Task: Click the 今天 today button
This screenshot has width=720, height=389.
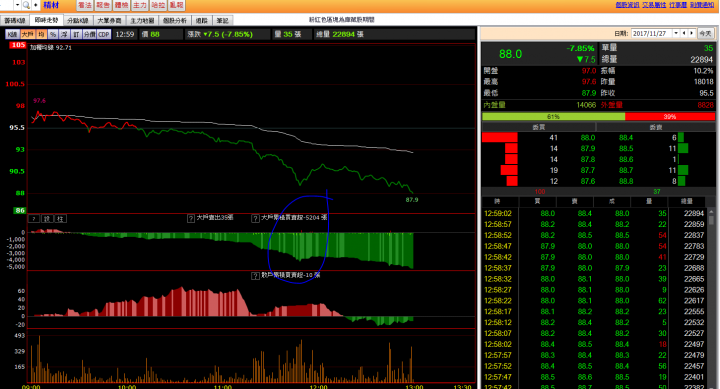Action: 705,34
